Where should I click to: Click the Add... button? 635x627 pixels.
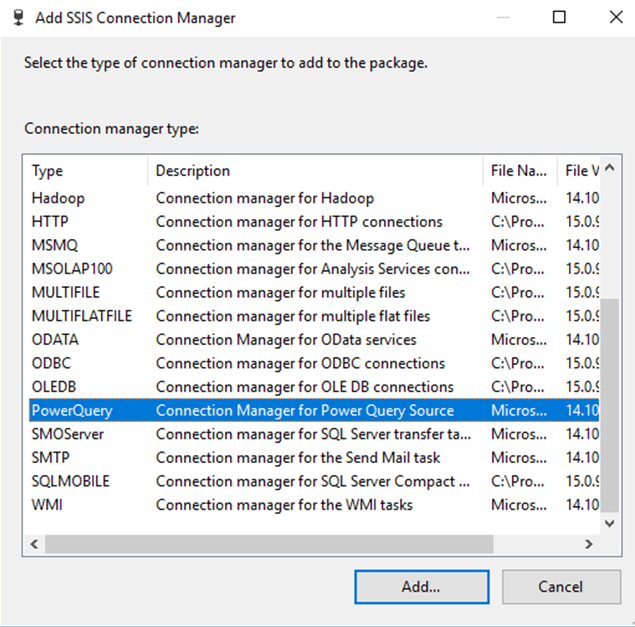click(421, 587)
